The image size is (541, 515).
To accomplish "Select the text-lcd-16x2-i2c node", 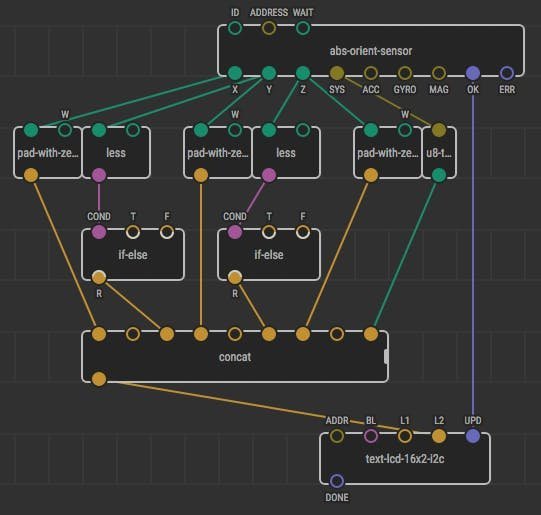I will coord(405,458).
